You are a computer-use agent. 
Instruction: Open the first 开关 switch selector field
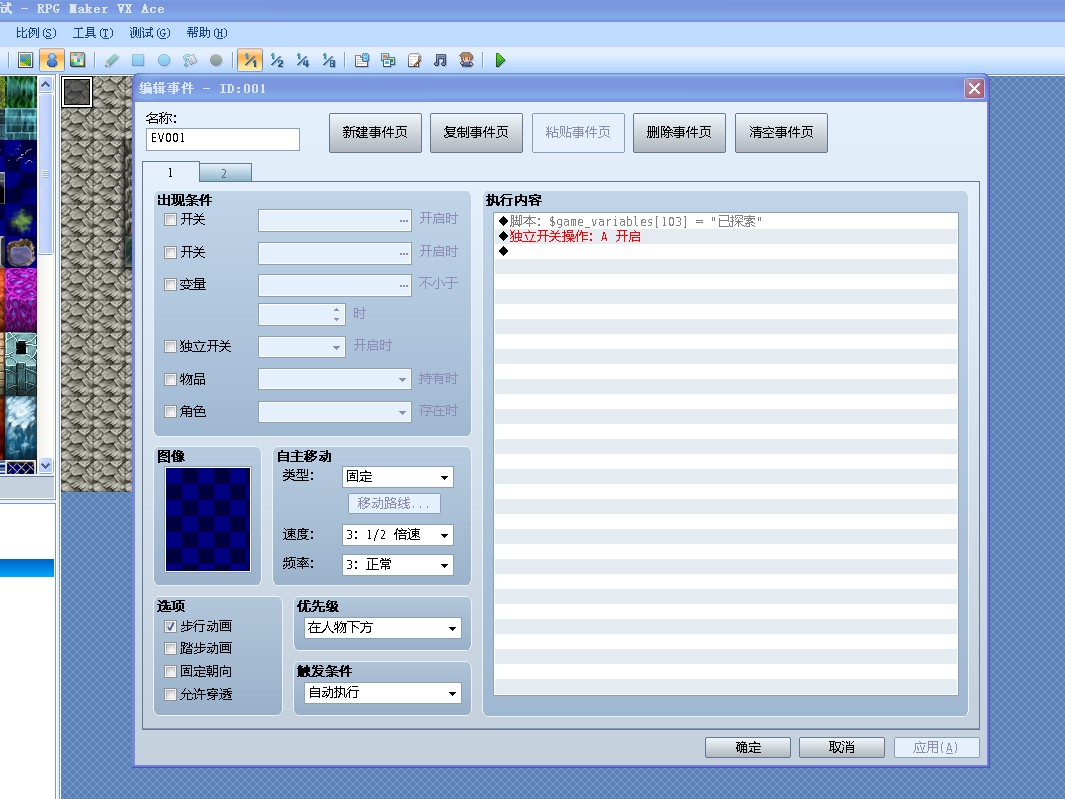(x=335, y=220)
